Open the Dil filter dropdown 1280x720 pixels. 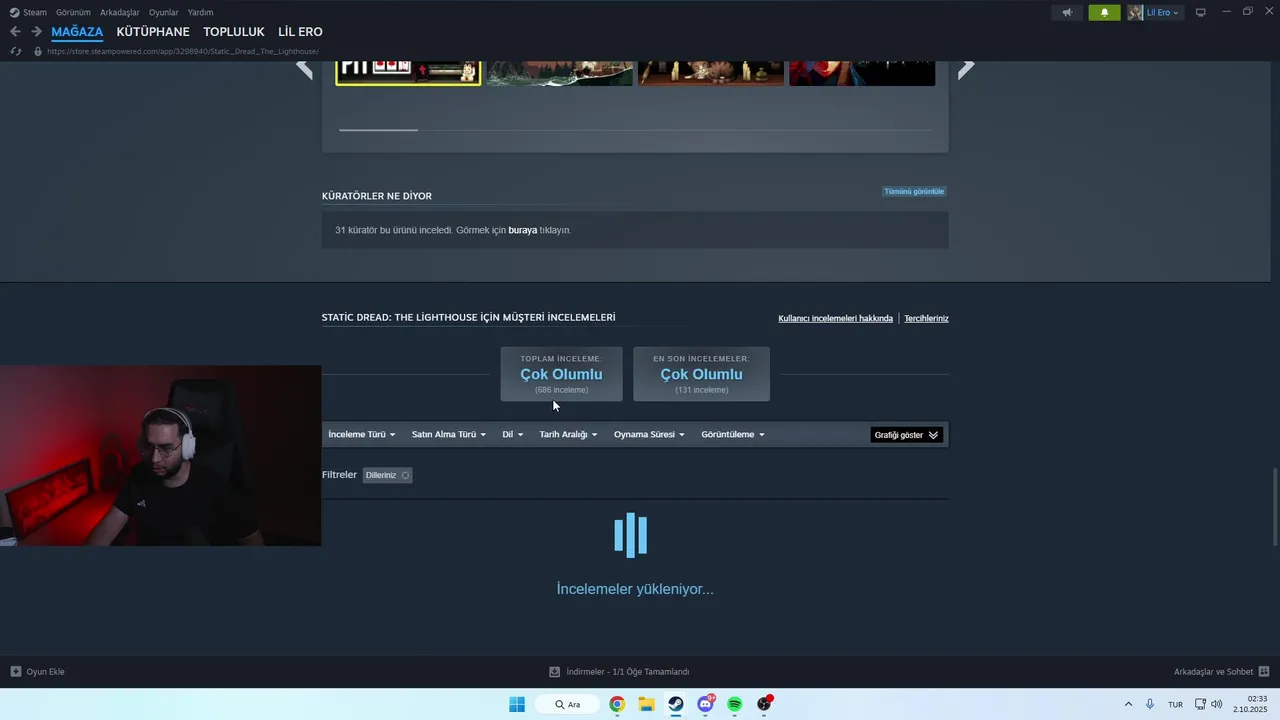point(513,434)
